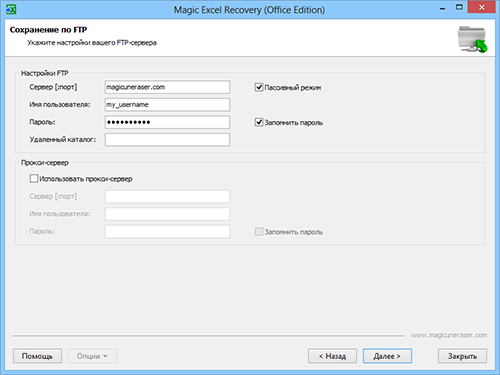Click the FTP folder icon in header
This screenshot has width=500, height=375.
pos(472,39)
